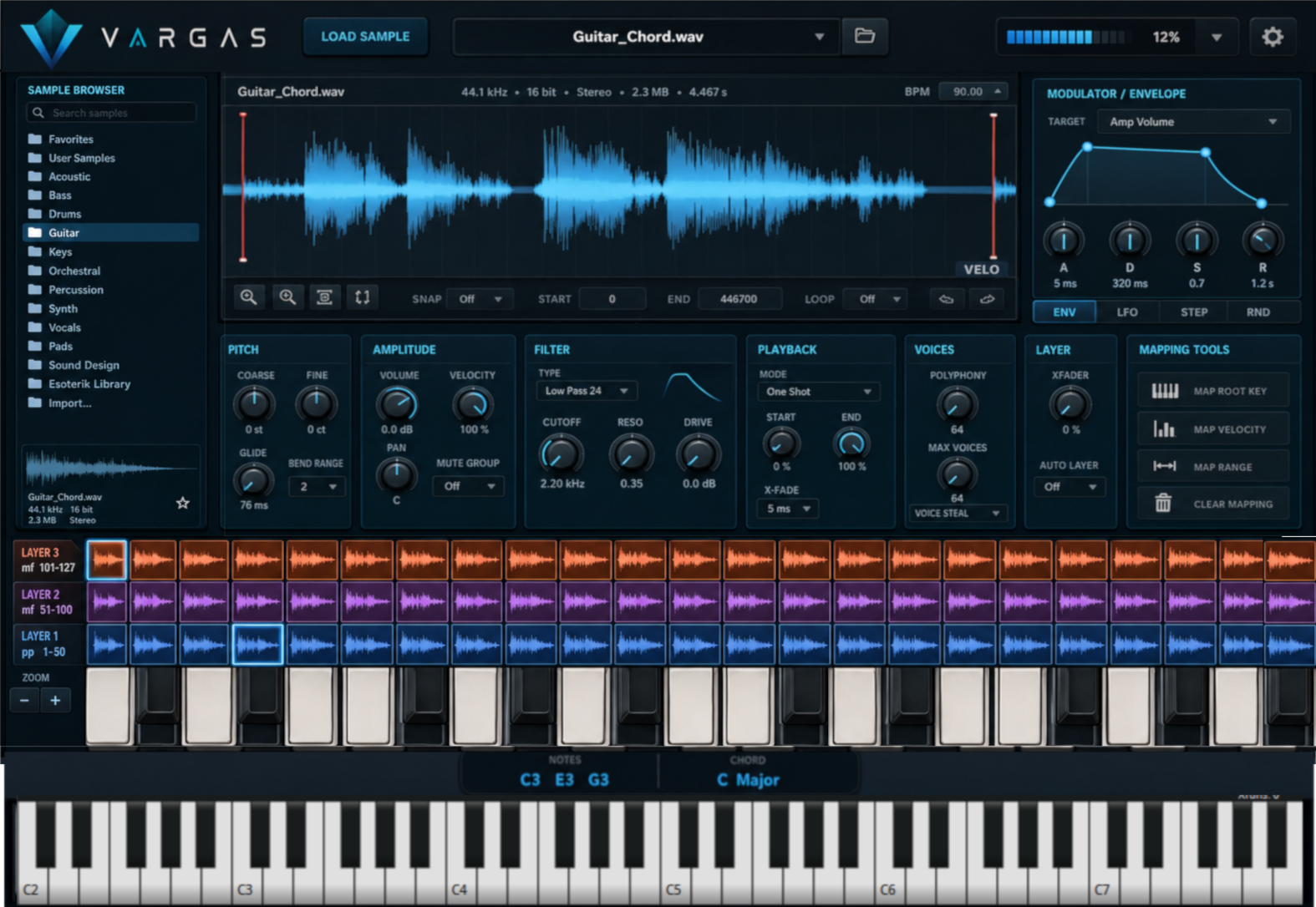Image resolution: width=1316 pixels, height=907 pixels.
Task: Select the highlighted sample zone in Layer 1
Action: 257,645
